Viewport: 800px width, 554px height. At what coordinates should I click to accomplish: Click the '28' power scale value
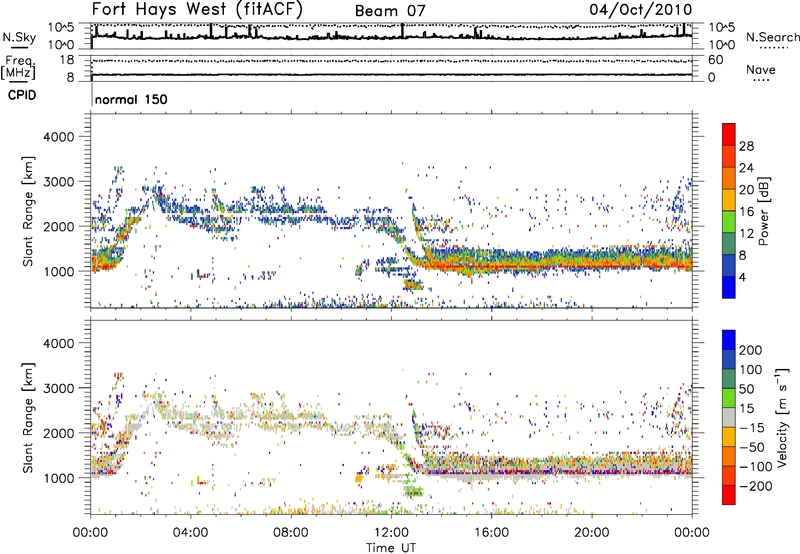click(x=746, y=146)
